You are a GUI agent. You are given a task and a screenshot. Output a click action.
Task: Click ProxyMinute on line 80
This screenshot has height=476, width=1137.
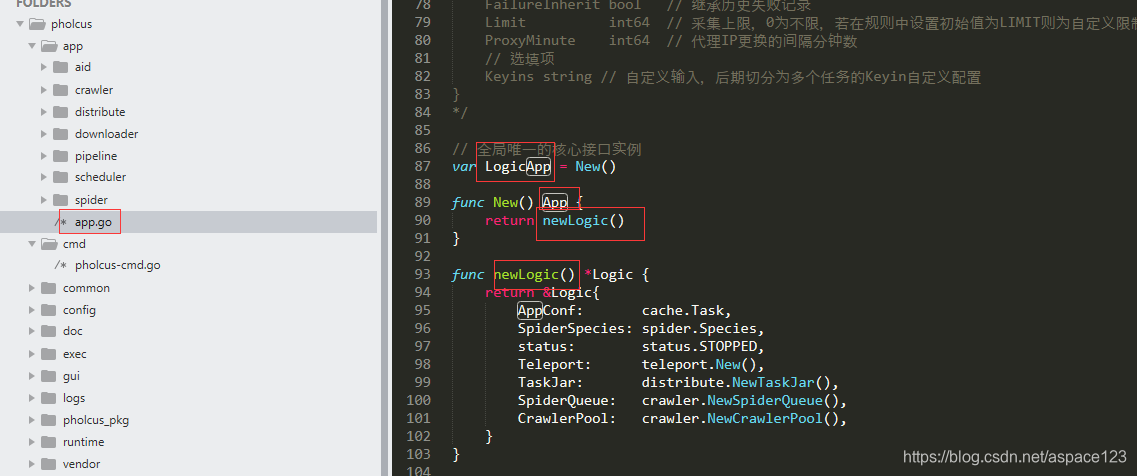tap(530, 41)
